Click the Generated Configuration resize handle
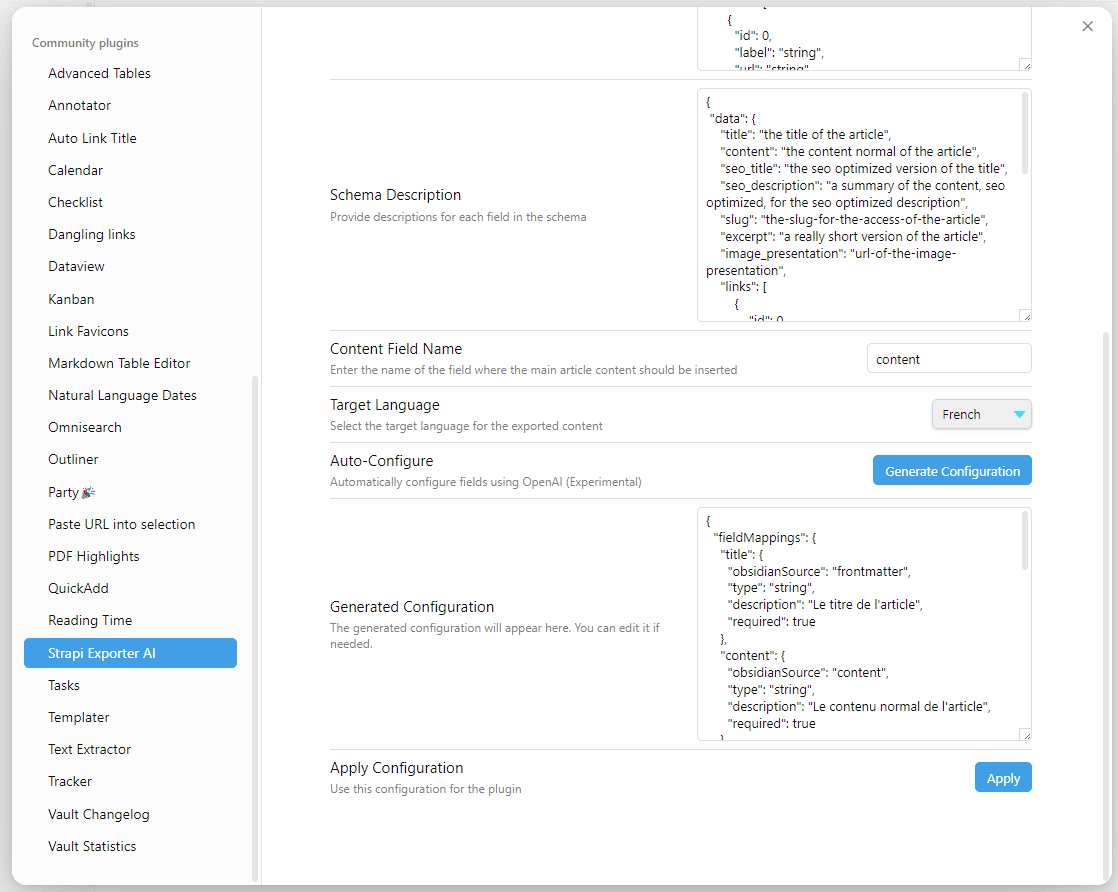The height and width of the screenshot is (892, 1118). coord(1025,734)
